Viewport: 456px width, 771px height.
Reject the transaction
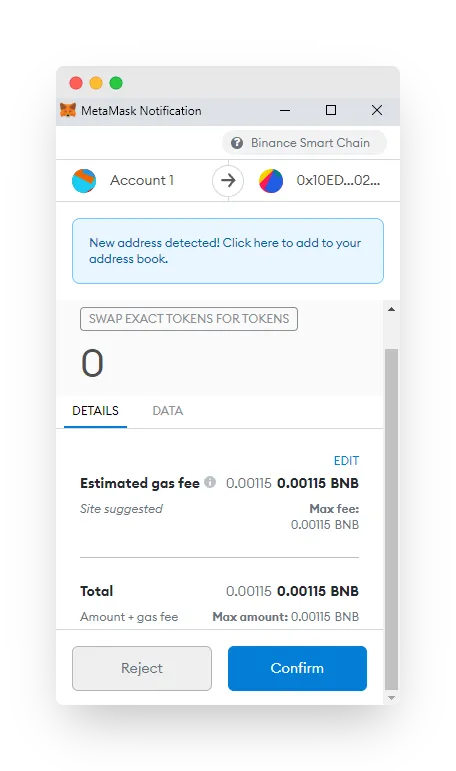[x=142, y=668]
